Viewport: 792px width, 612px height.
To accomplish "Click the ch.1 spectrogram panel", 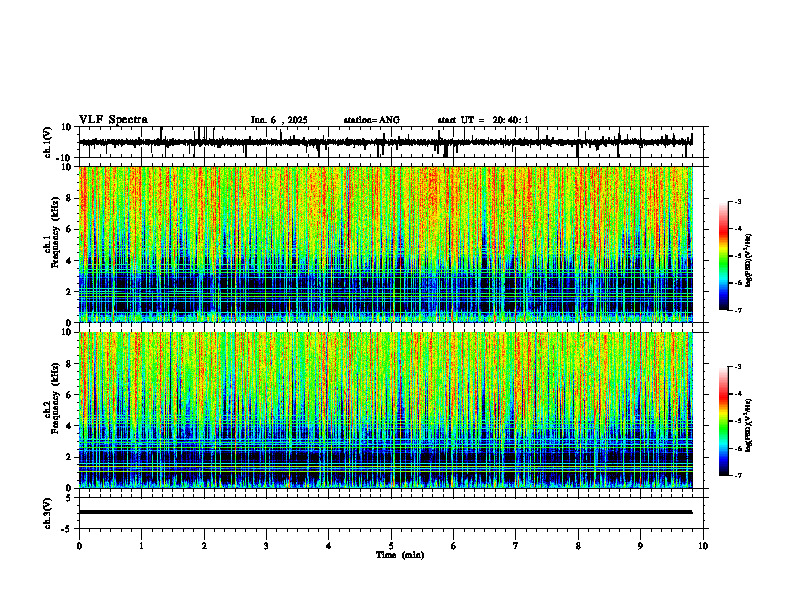I will pos(386,244).
